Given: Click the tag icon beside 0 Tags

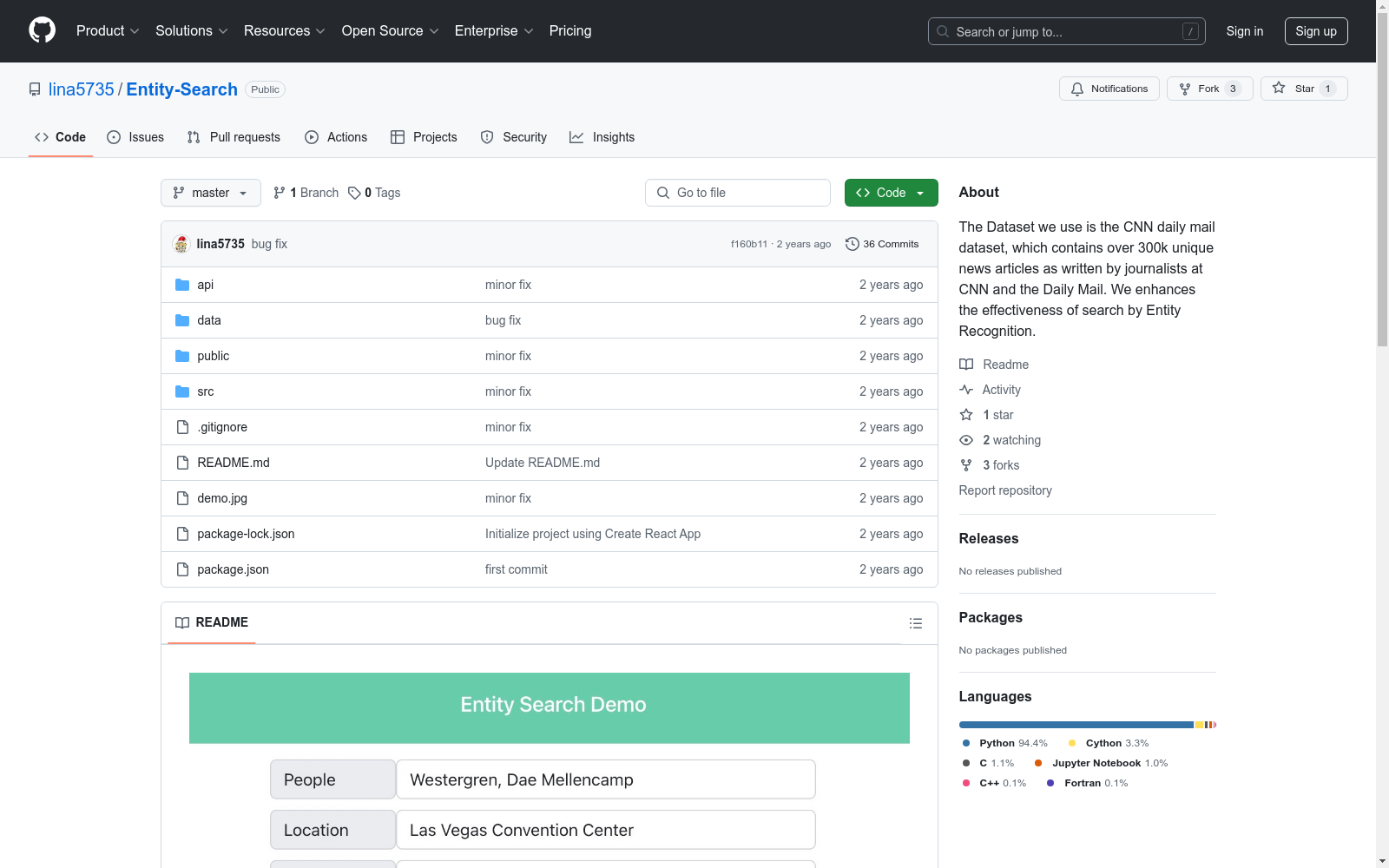Looking at the screenshot, I should 354,193.
